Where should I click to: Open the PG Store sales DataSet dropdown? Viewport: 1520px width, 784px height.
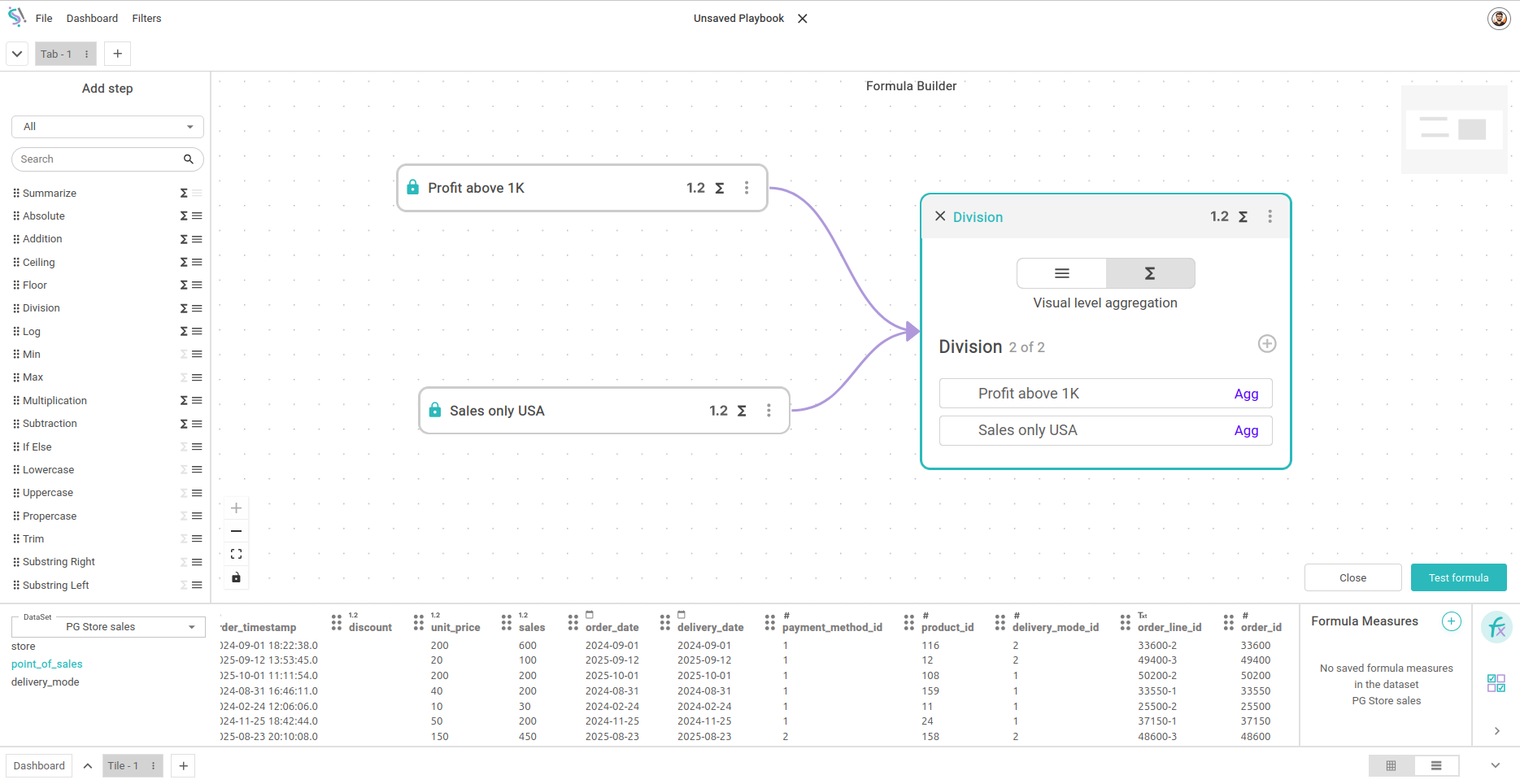(x=107, y=627)
